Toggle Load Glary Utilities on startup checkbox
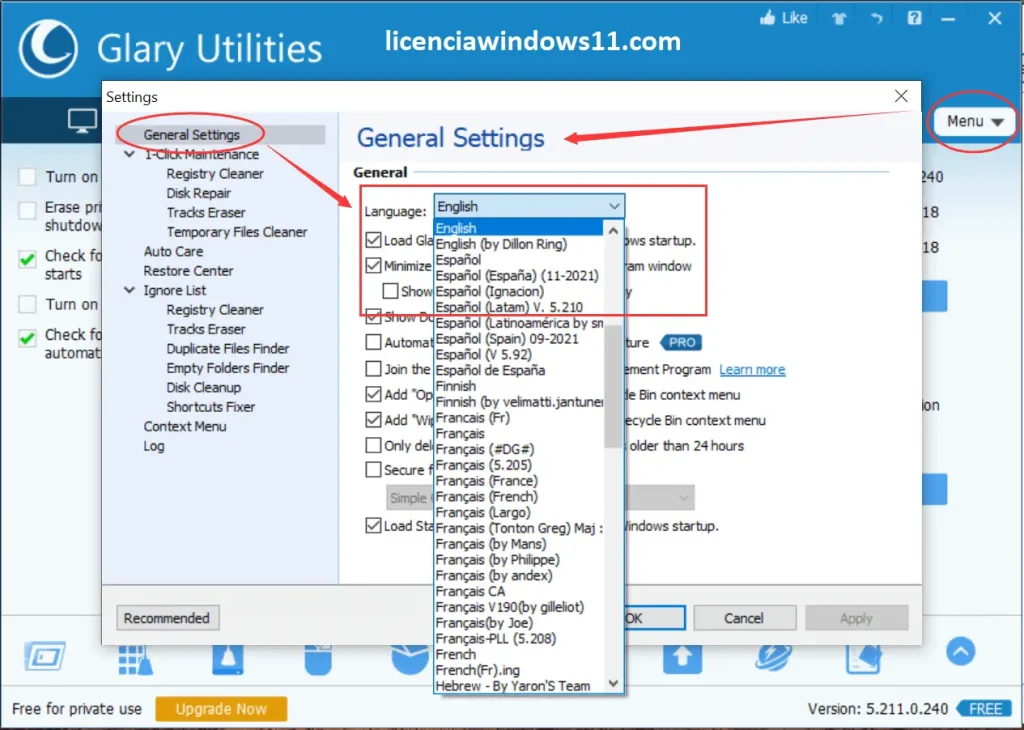This screenshot has width=1024, height=730. [x=374, y=240]
